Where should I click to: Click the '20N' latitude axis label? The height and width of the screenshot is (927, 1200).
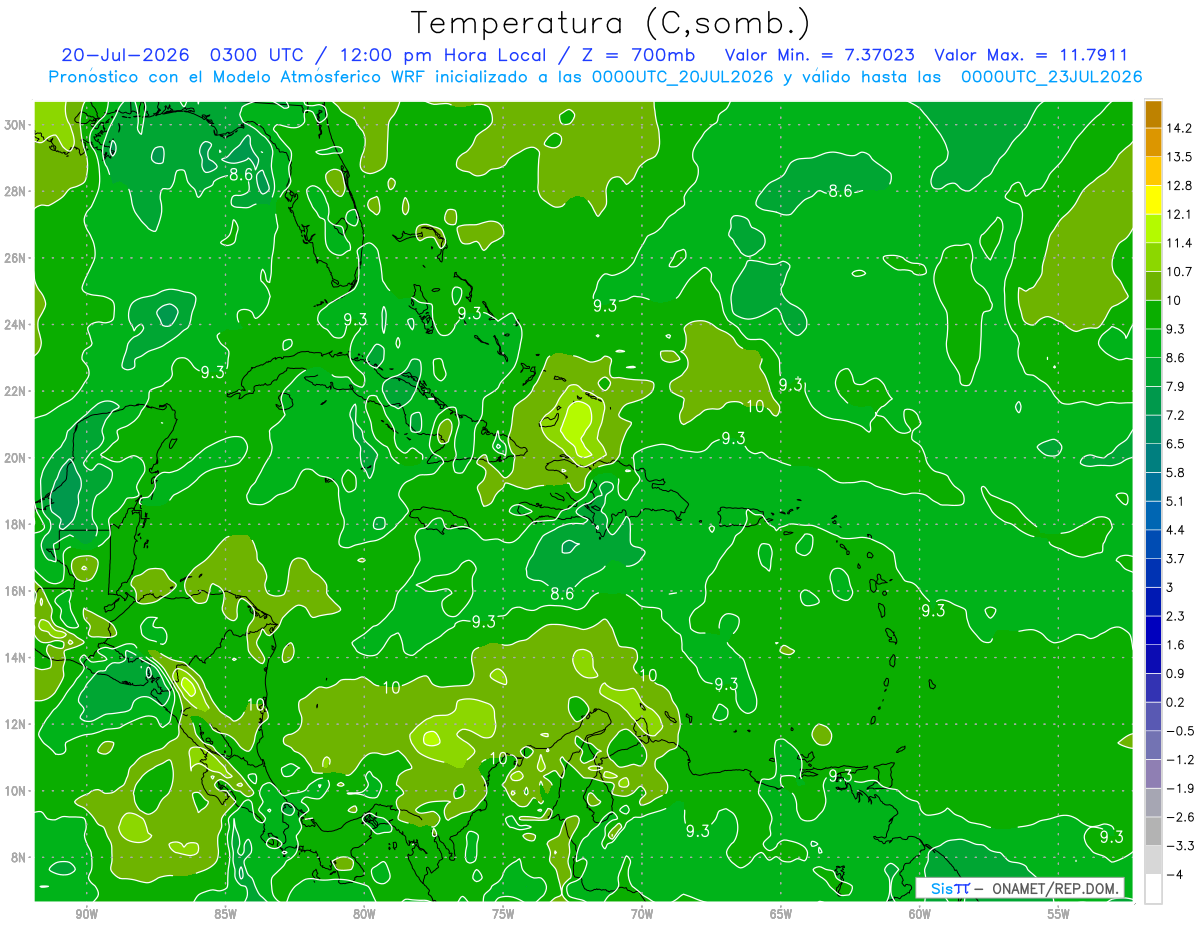pos(16,458)
